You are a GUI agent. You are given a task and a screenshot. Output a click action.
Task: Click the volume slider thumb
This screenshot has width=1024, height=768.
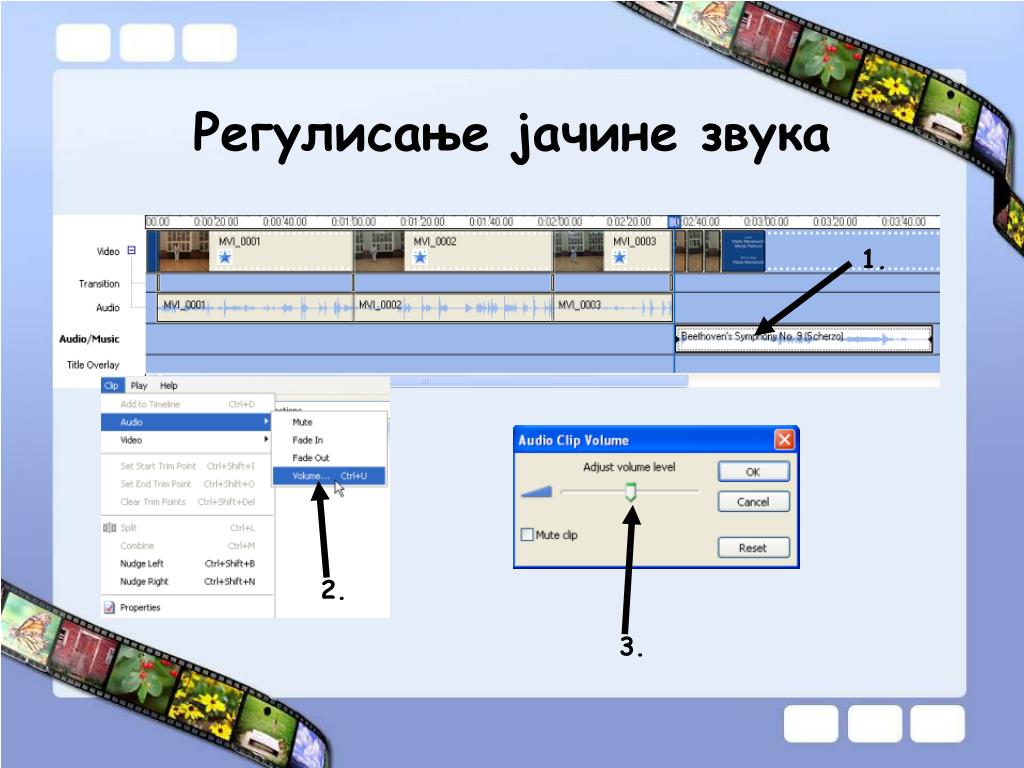tap(630, 492)
